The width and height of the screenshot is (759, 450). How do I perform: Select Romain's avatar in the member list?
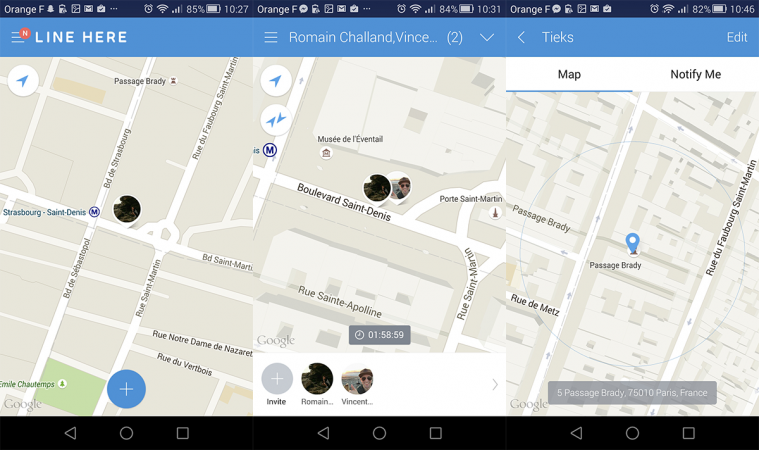point(317,379)
